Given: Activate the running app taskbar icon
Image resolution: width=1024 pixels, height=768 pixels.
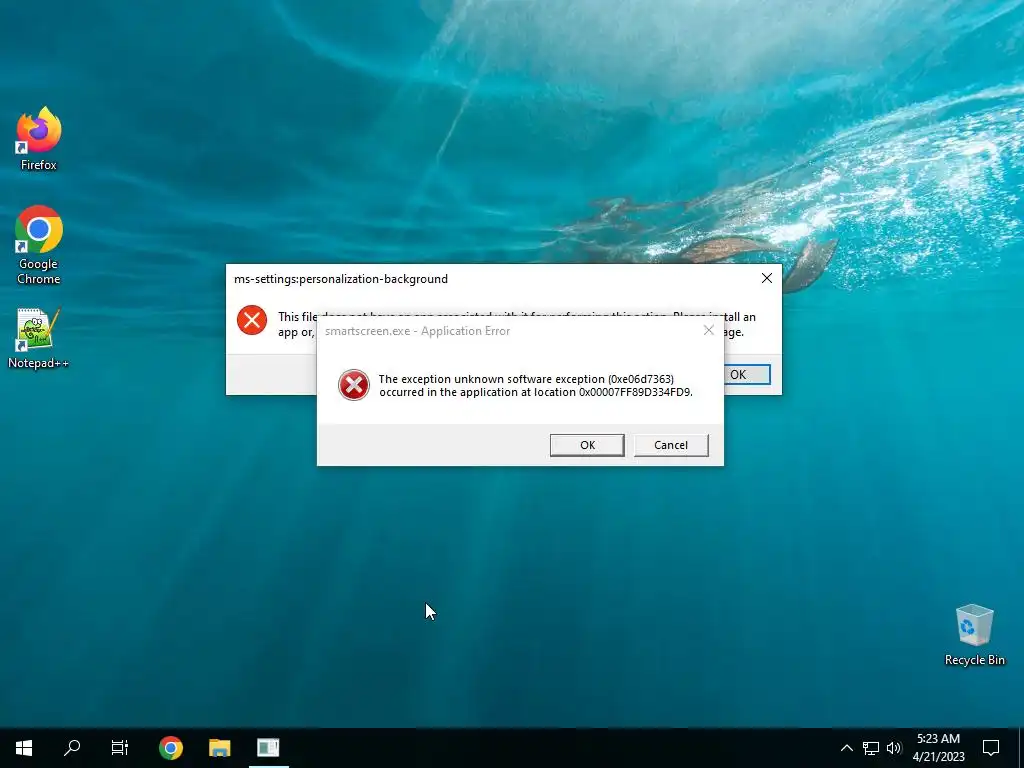Looking at the screenshot, I should pos(268,748).
